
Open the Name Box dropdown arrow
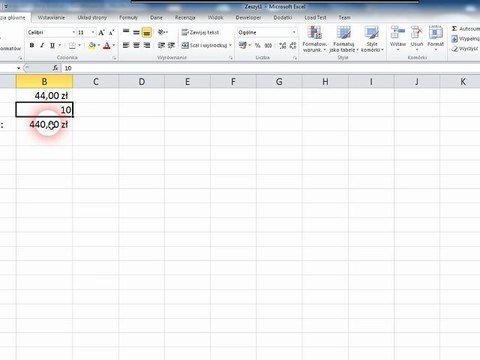(x=18, y=68)
